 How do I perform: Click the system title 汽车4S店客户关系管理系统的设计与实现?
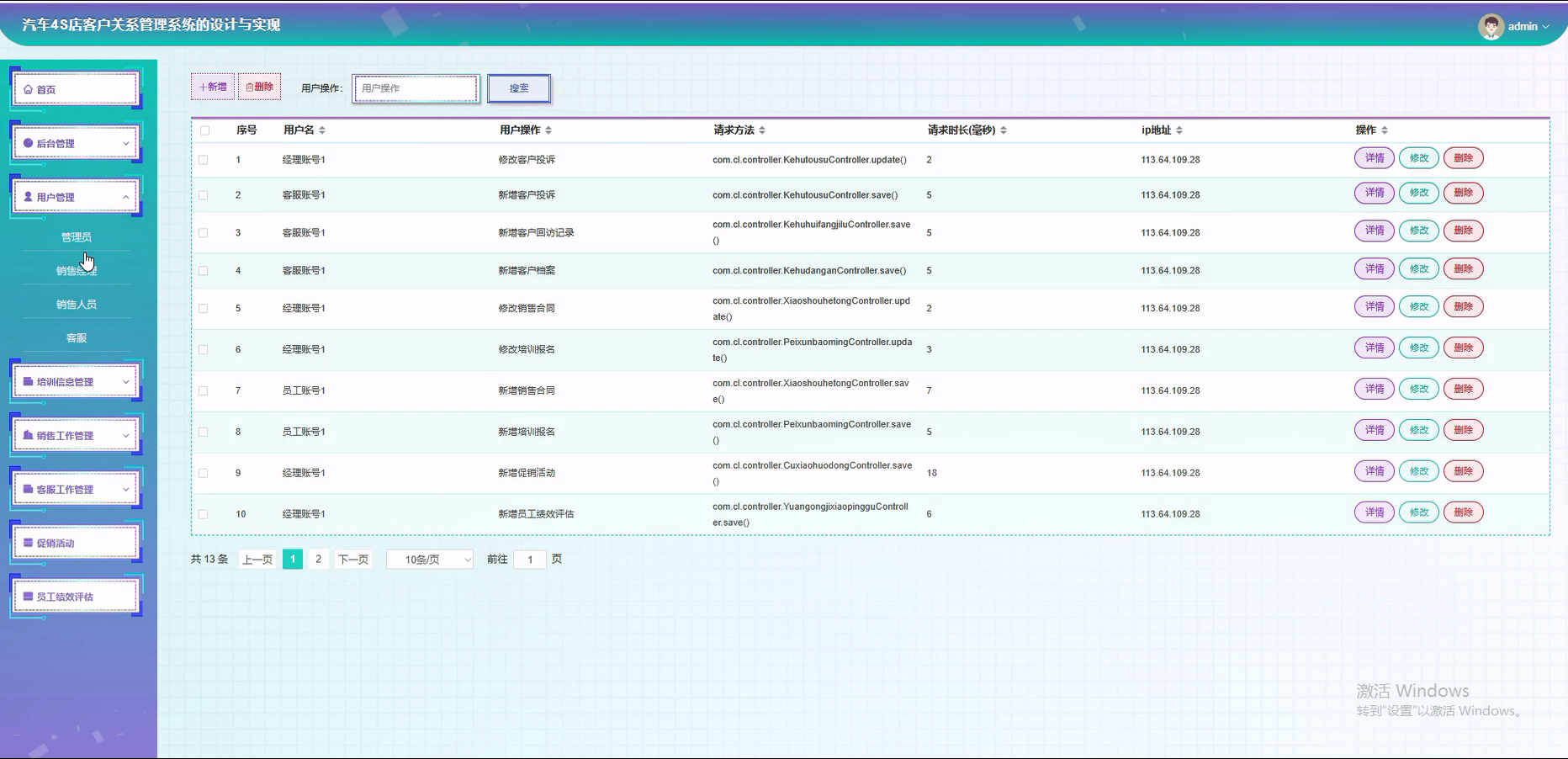coord(151,25)
